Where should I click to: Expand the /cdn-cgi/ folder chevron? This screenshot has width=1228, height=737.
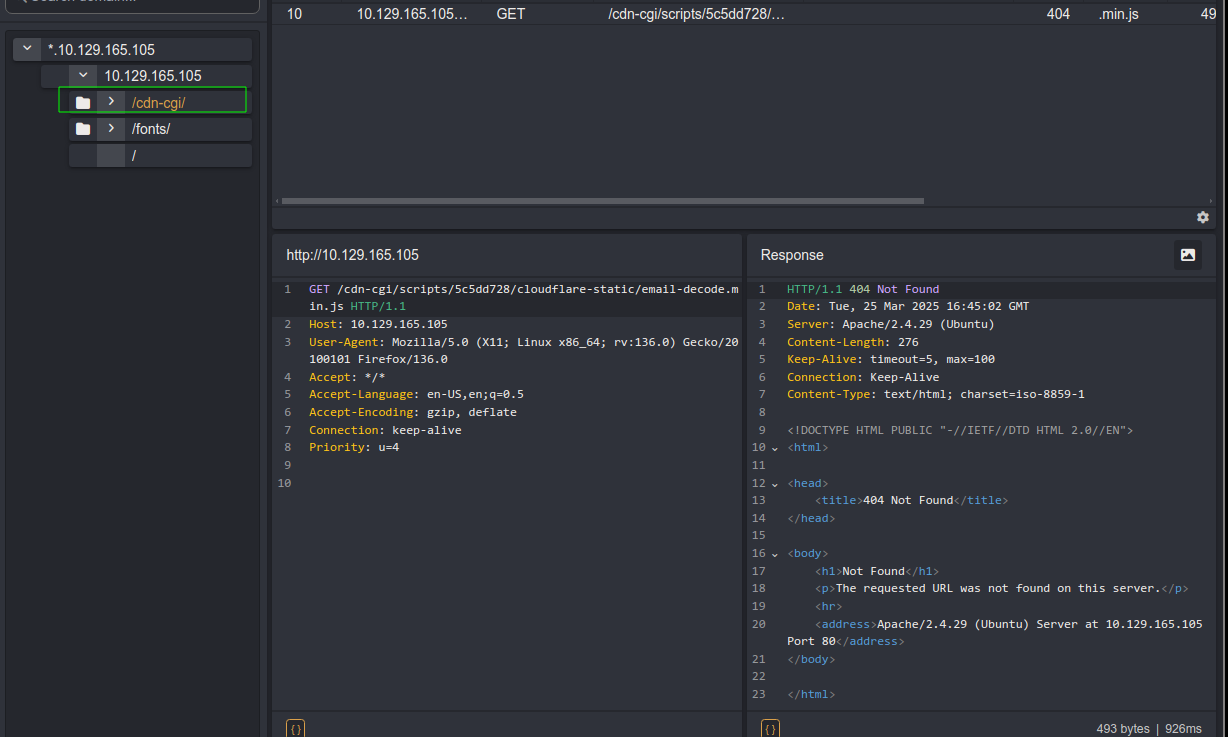coord(111,102)
